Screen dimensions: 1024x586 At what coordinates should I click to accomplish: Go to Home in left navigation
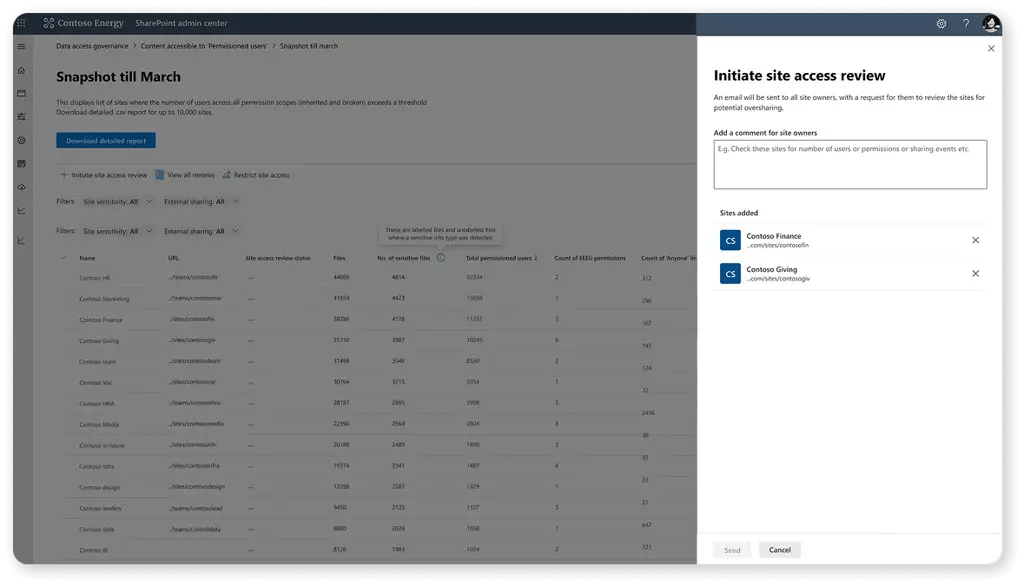coord(22,70)
